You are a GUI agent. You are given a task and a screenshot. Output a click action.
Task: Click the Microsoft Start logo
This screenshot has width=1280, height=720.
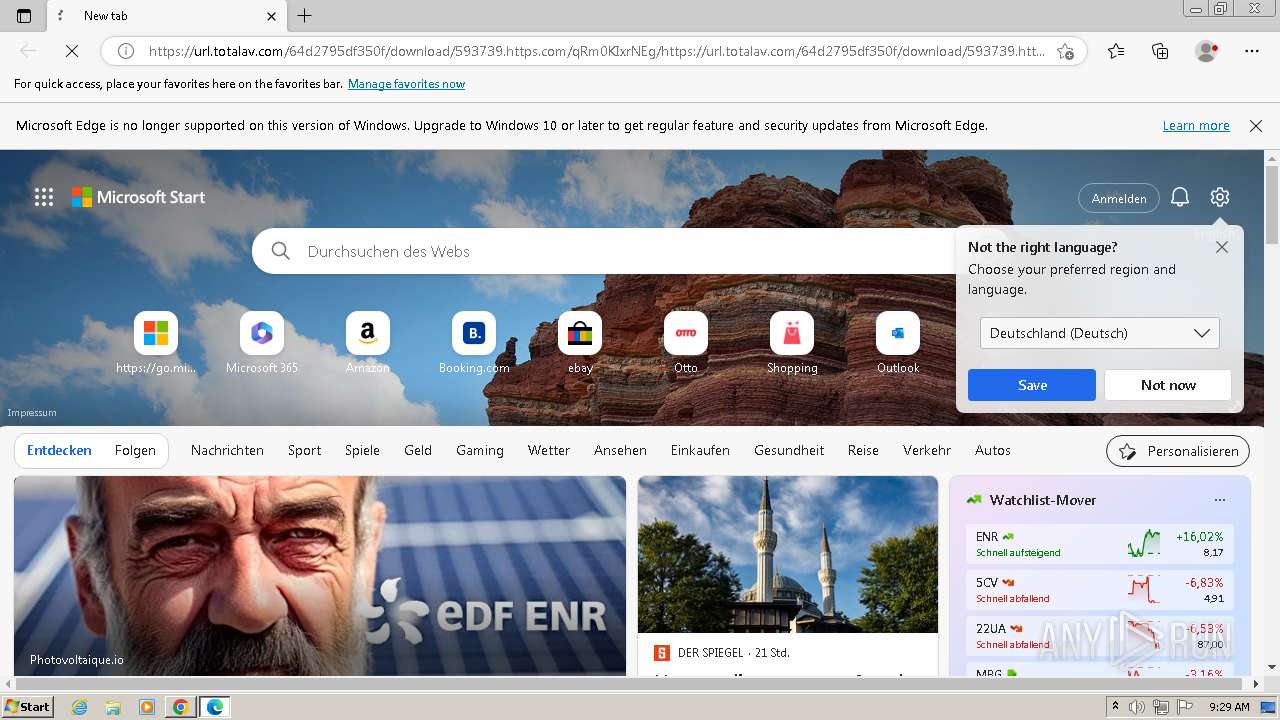click(x=138, y=197)
